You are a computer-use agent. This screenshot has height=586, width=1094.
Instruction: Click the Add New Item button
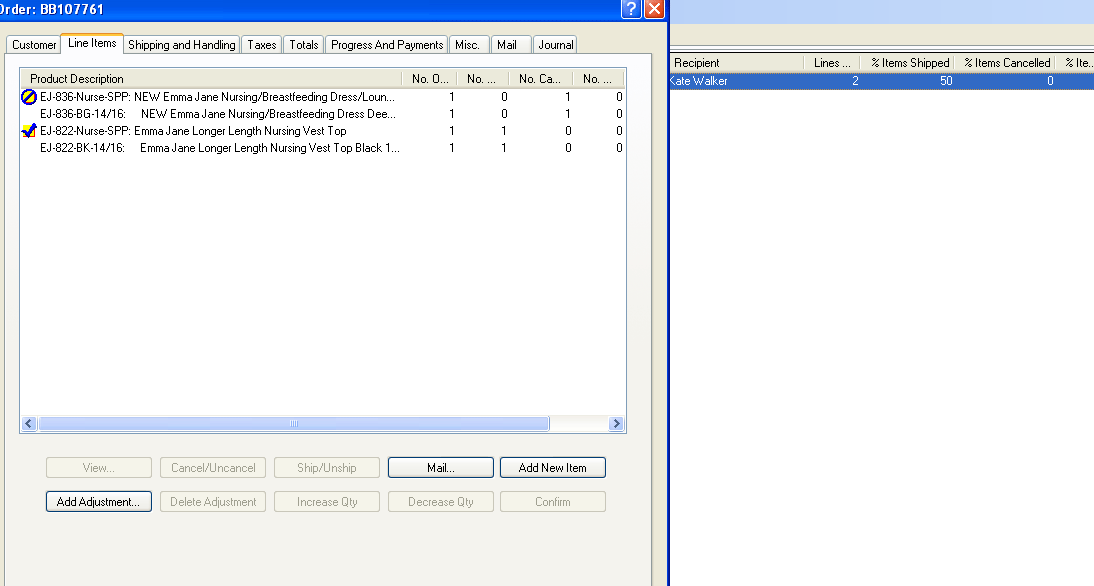point(552,468)
